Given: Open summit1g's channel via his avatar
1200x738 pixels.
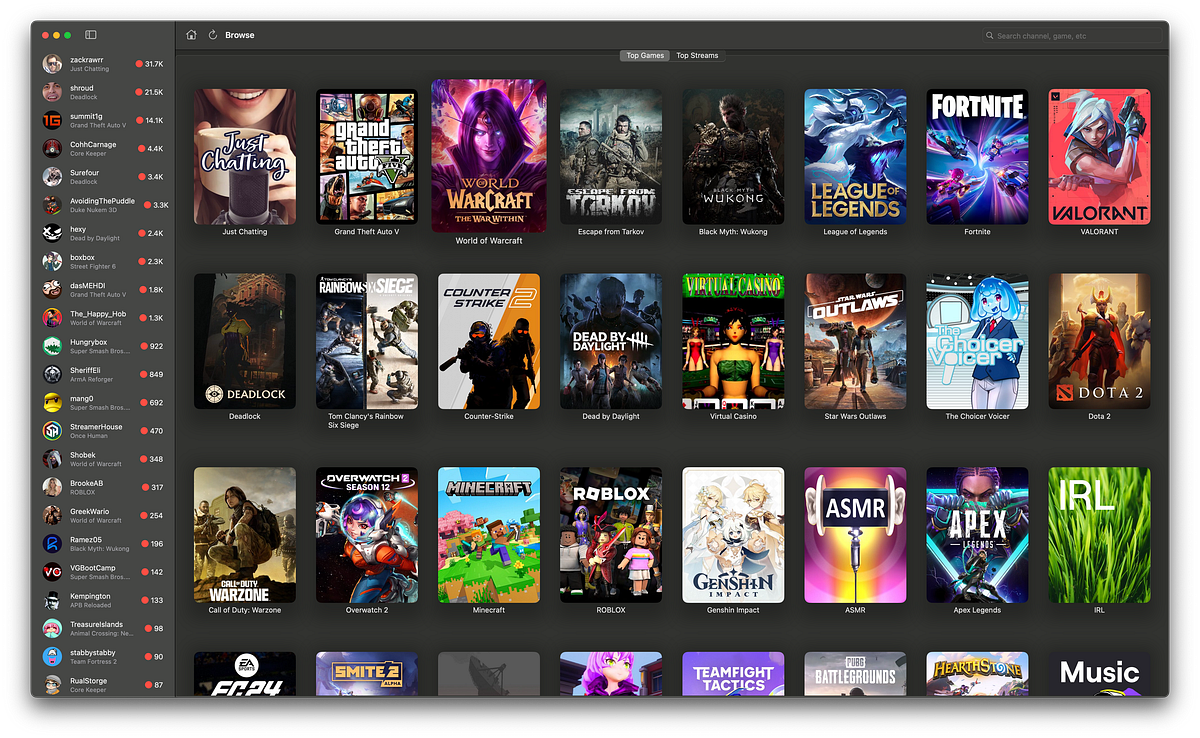Looking at the screenshot, I should 51,119.
